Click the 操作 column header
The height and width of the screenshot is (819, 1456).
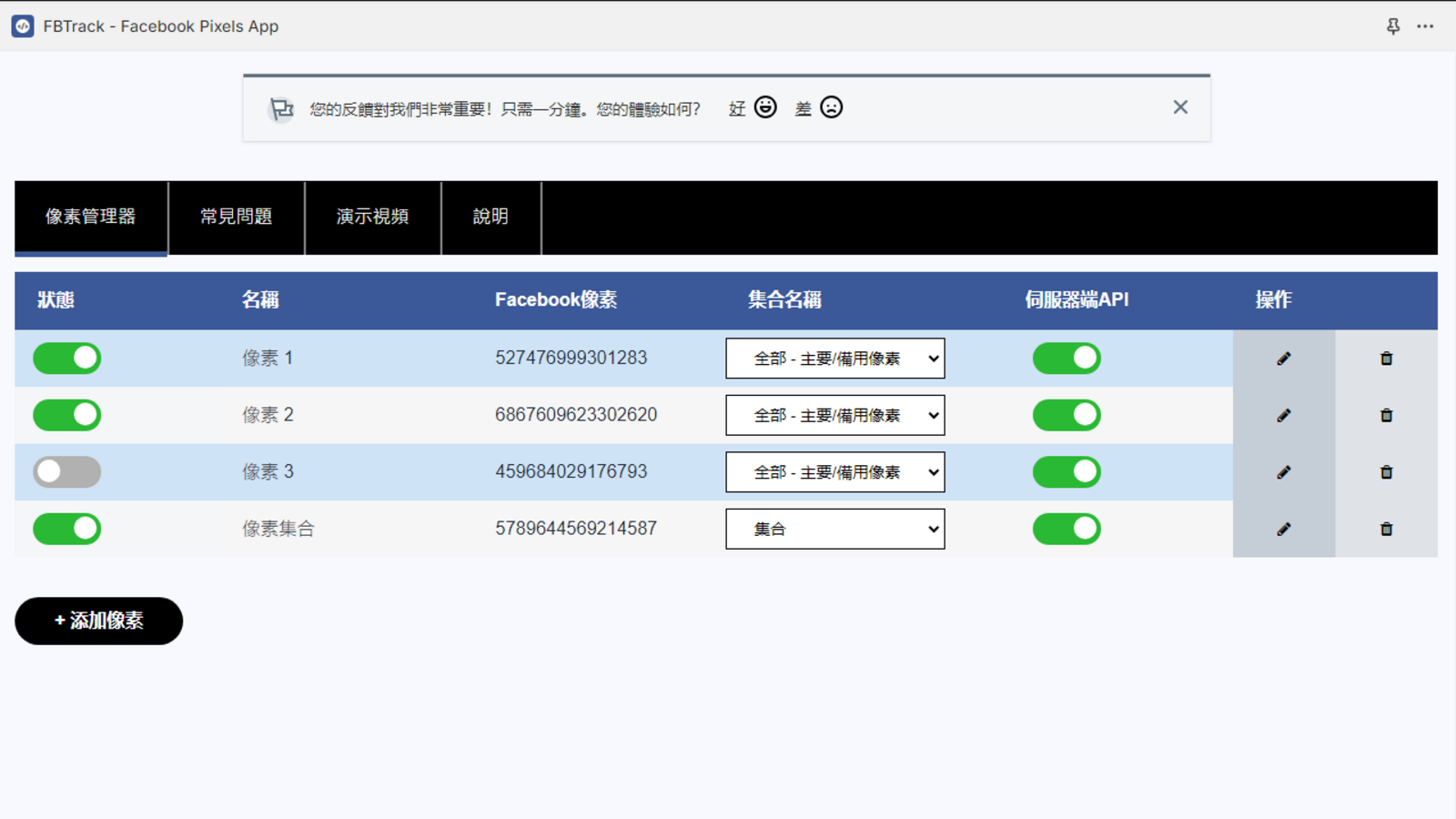(x=1273, y=299)
